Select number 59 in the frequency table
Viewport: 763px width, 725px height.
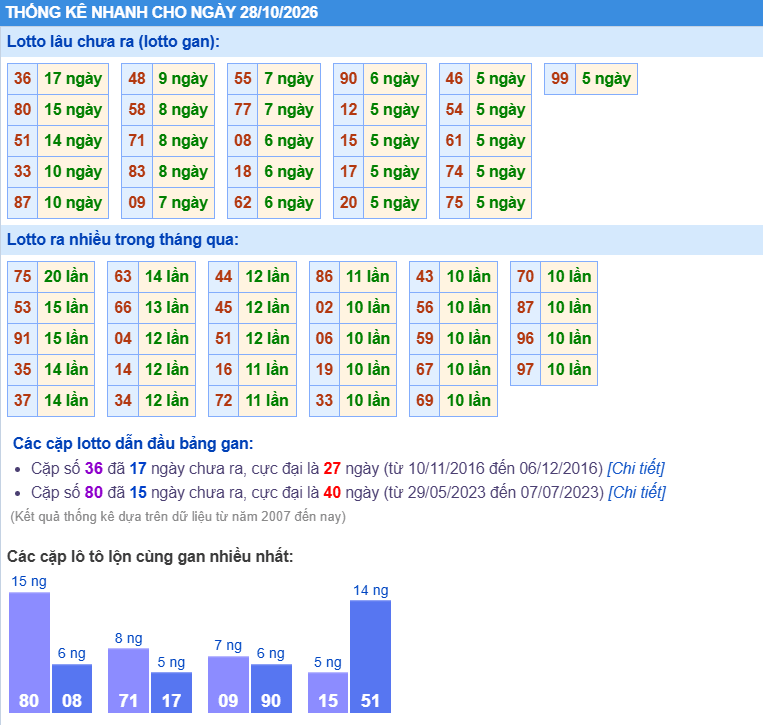coord(424,339)
